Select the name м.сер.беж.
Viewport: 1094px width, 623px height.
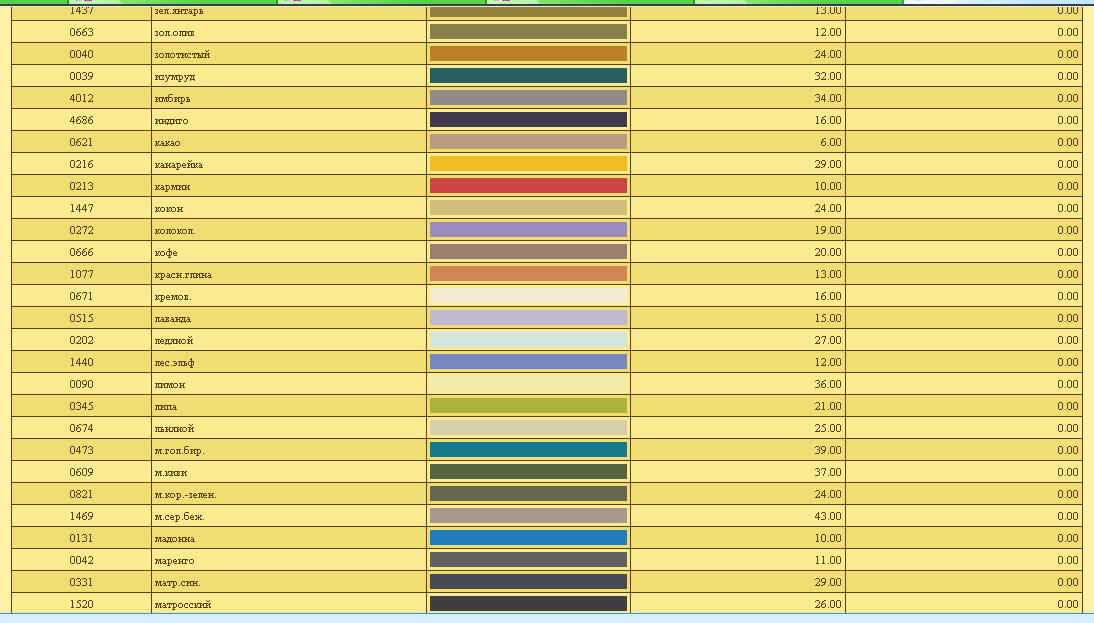coord(179,516)
